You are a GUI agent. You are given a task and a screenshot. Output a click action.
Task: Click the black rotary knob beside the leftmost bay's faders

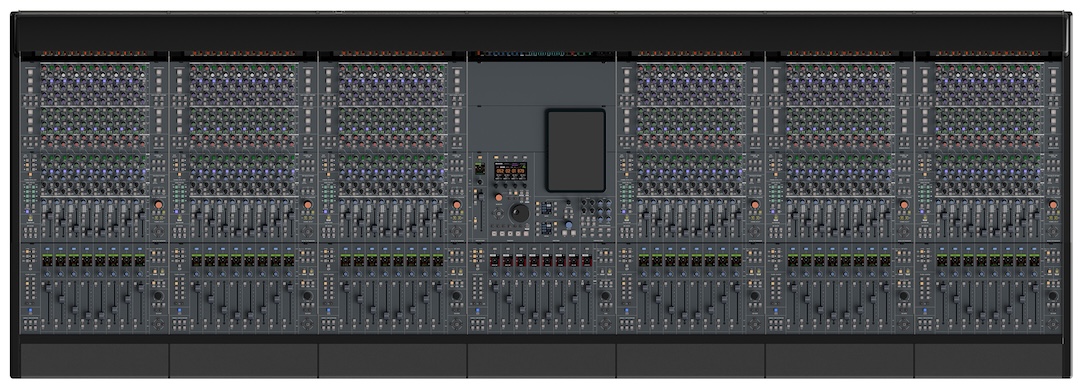tap(158, 296)
